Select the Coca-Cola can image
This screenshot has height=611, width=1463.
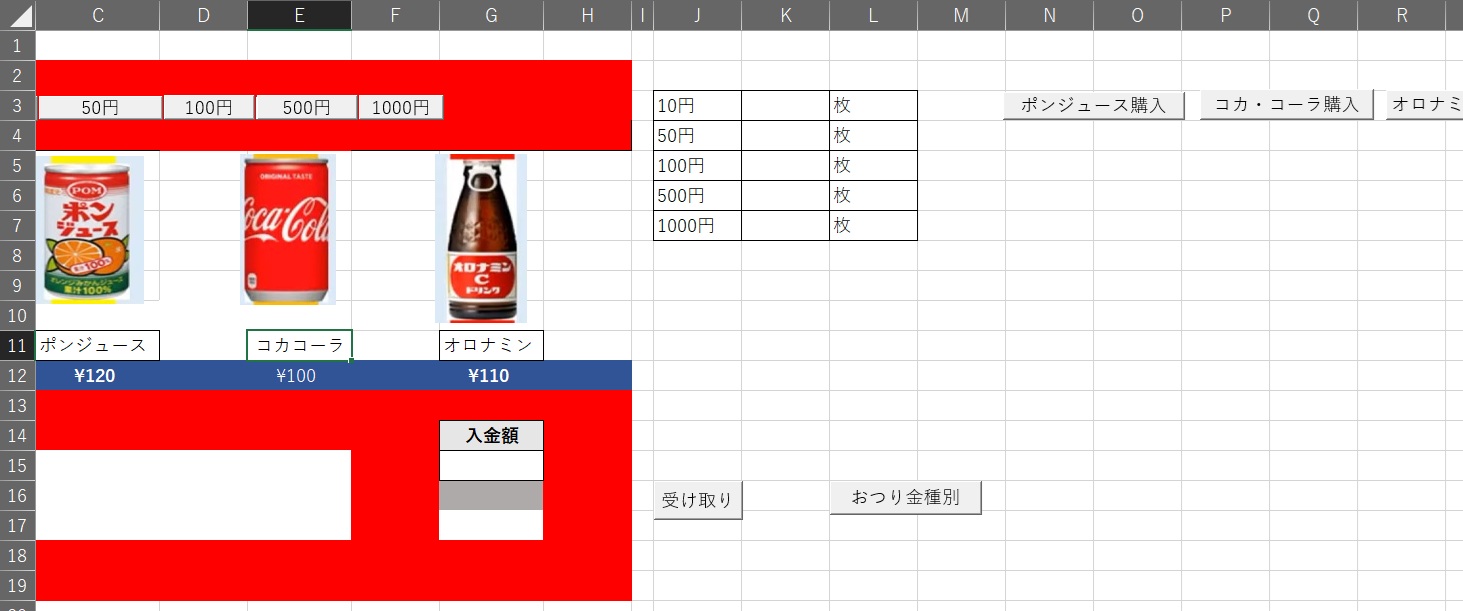click(x=288, y=229)
